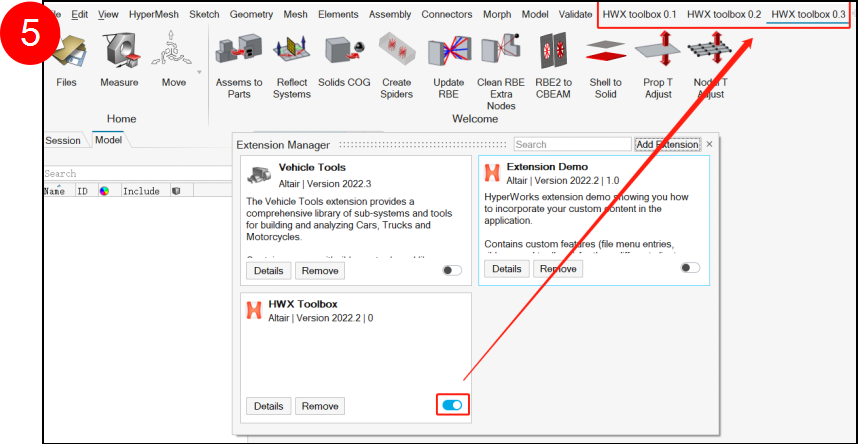
Task: Switch to the Elements ribbon
Action: coord(338,15)
